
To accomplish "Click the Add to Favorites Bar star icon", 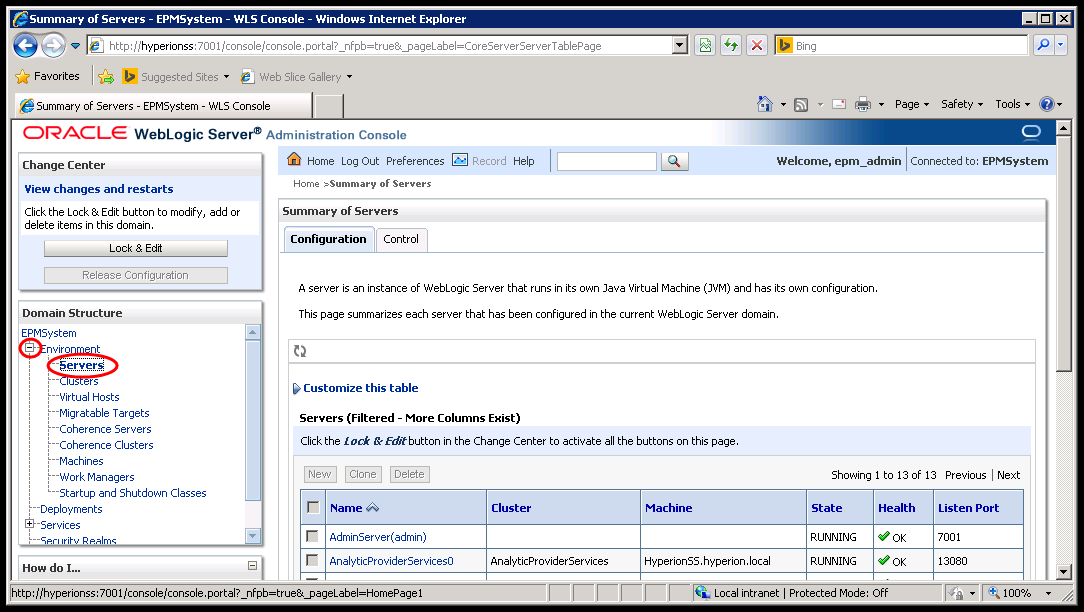I will 106,77.
